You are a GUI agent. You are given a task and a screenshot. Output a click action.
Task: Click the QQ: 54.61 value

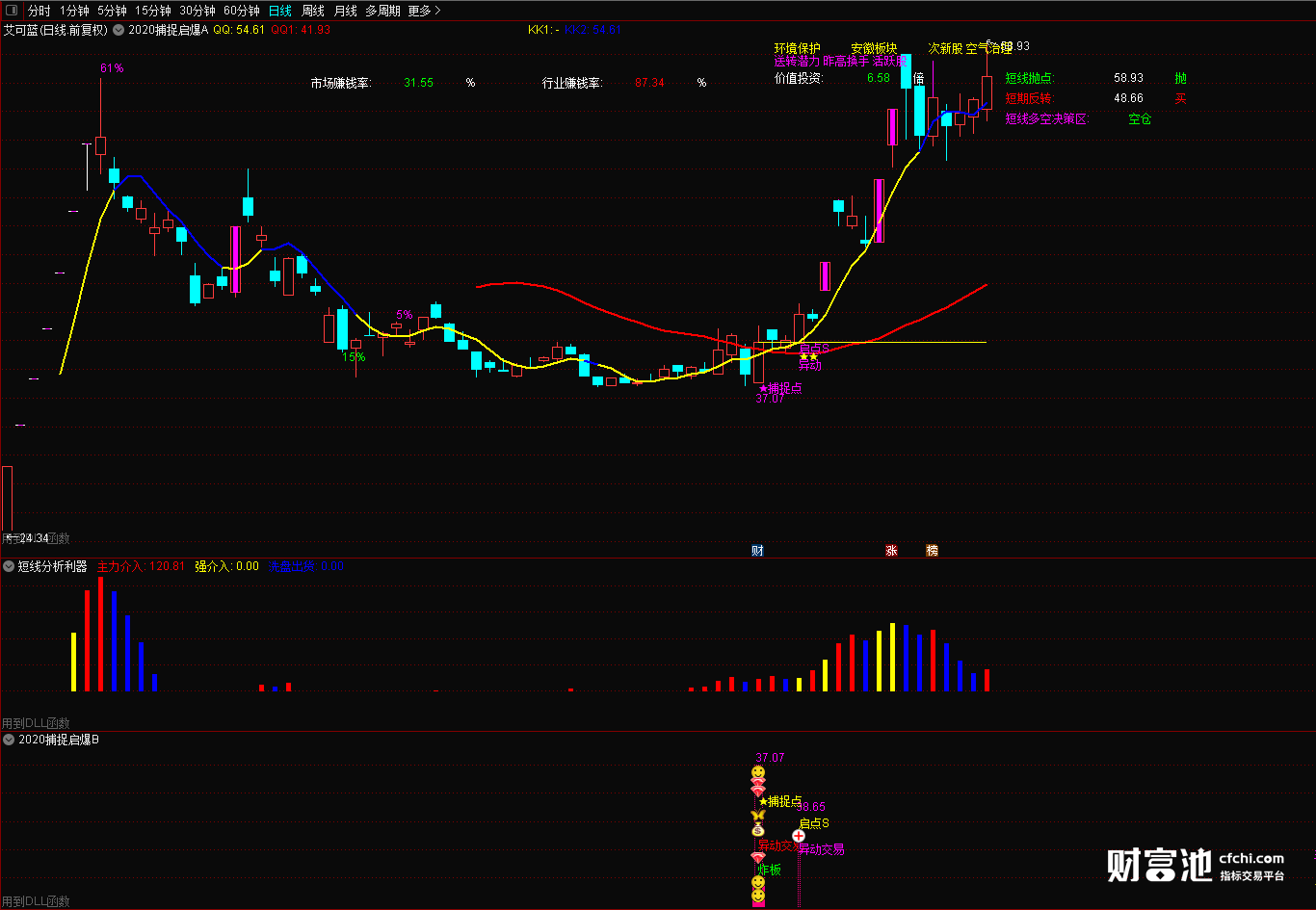click(x=239, y=30)
